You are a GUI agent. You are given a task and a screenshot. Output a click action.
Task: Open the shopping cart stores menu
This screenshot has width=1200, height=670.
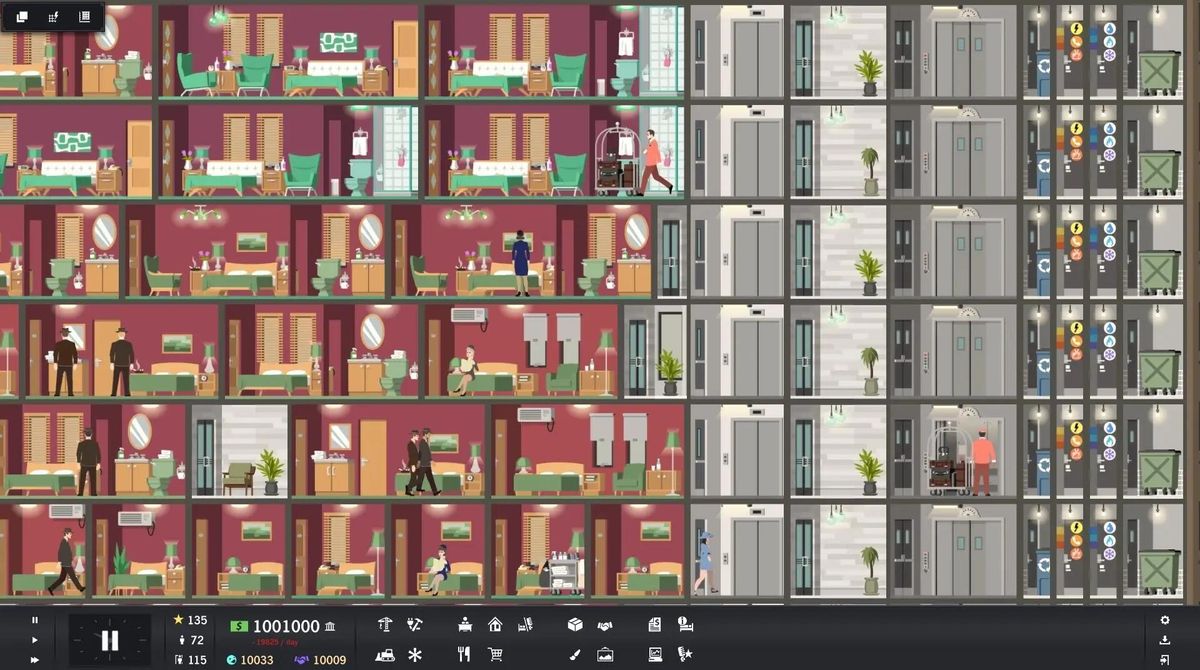pos(495,655)
